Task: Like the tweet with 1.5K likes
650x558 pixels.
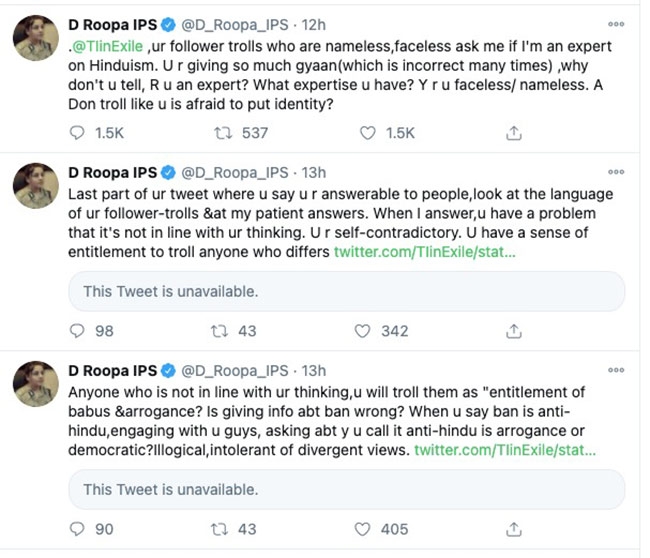Action: click(x=367, y=133)
